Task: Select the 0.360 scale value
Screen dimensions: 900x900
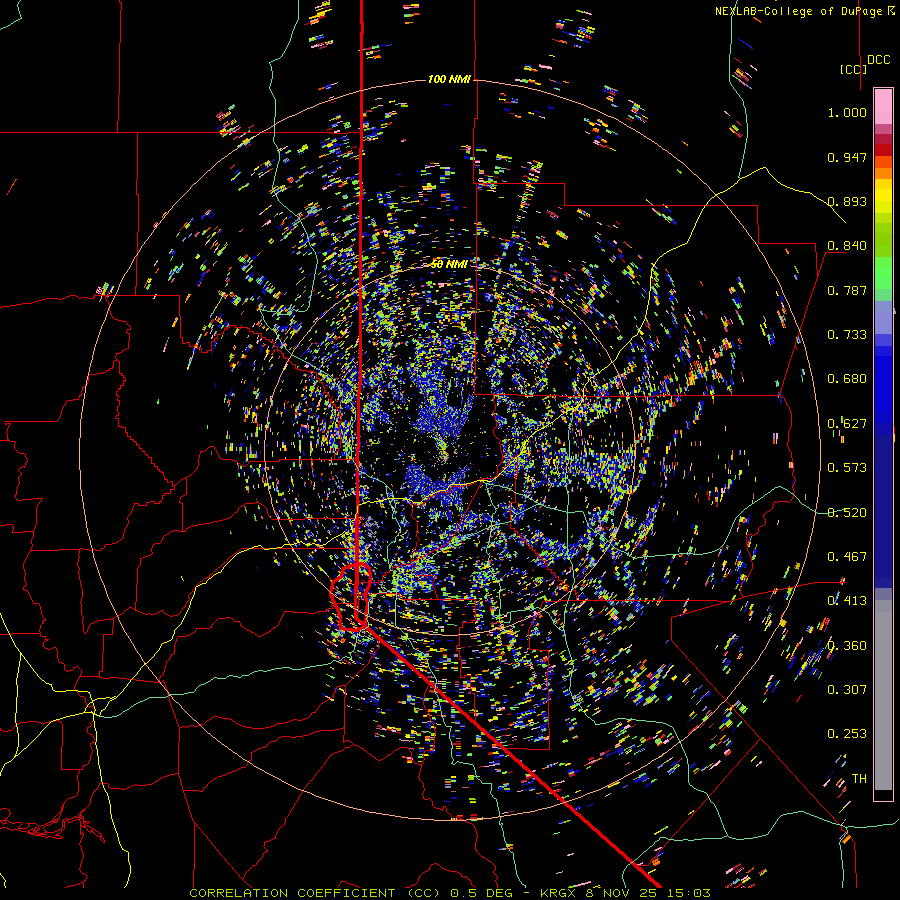Action: pos(847,646)
